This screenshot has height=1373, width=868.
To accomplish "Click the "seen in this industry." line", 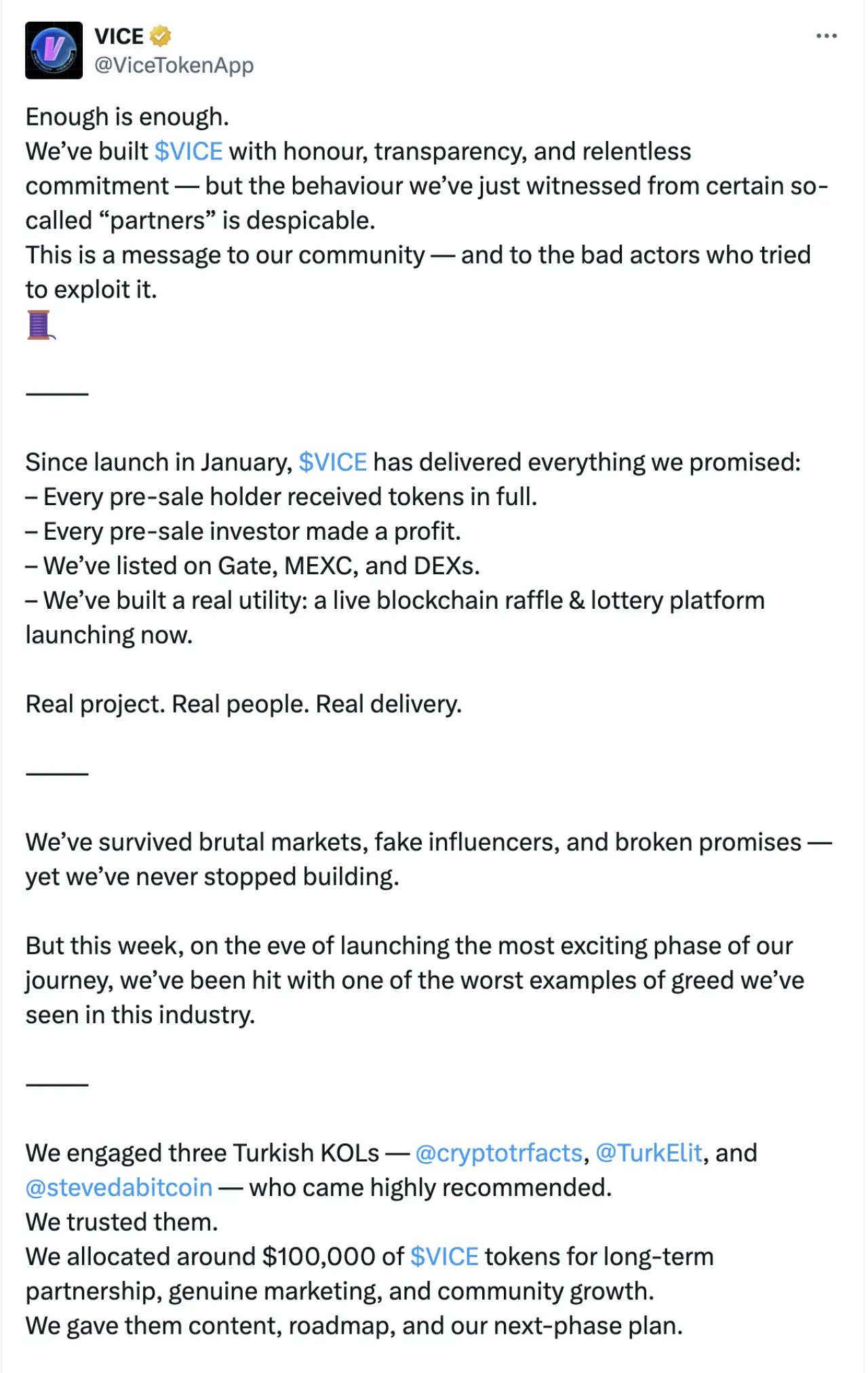I will (x=140, y=1015).
